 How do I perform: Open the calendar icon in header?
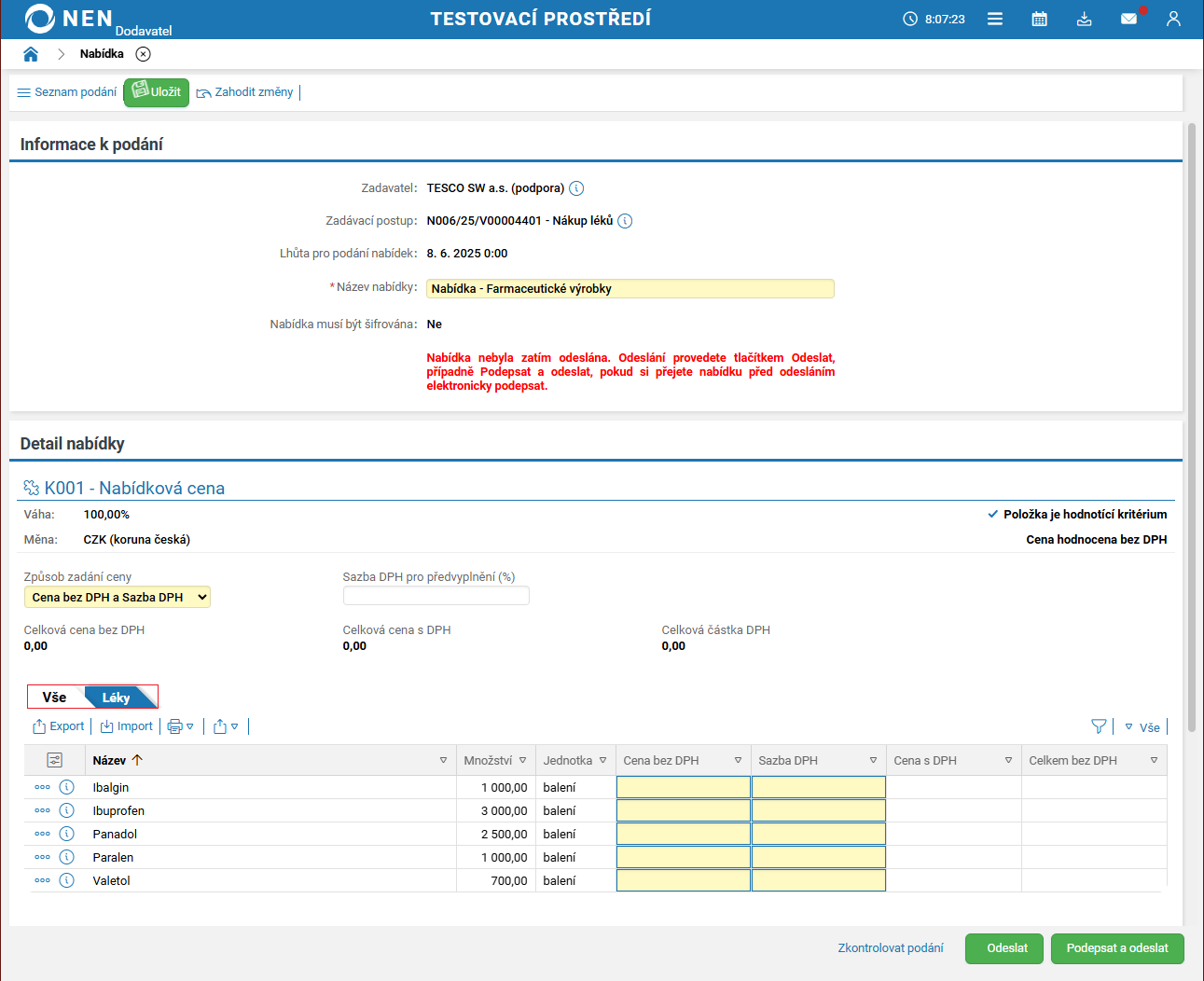click(1039, 19)
